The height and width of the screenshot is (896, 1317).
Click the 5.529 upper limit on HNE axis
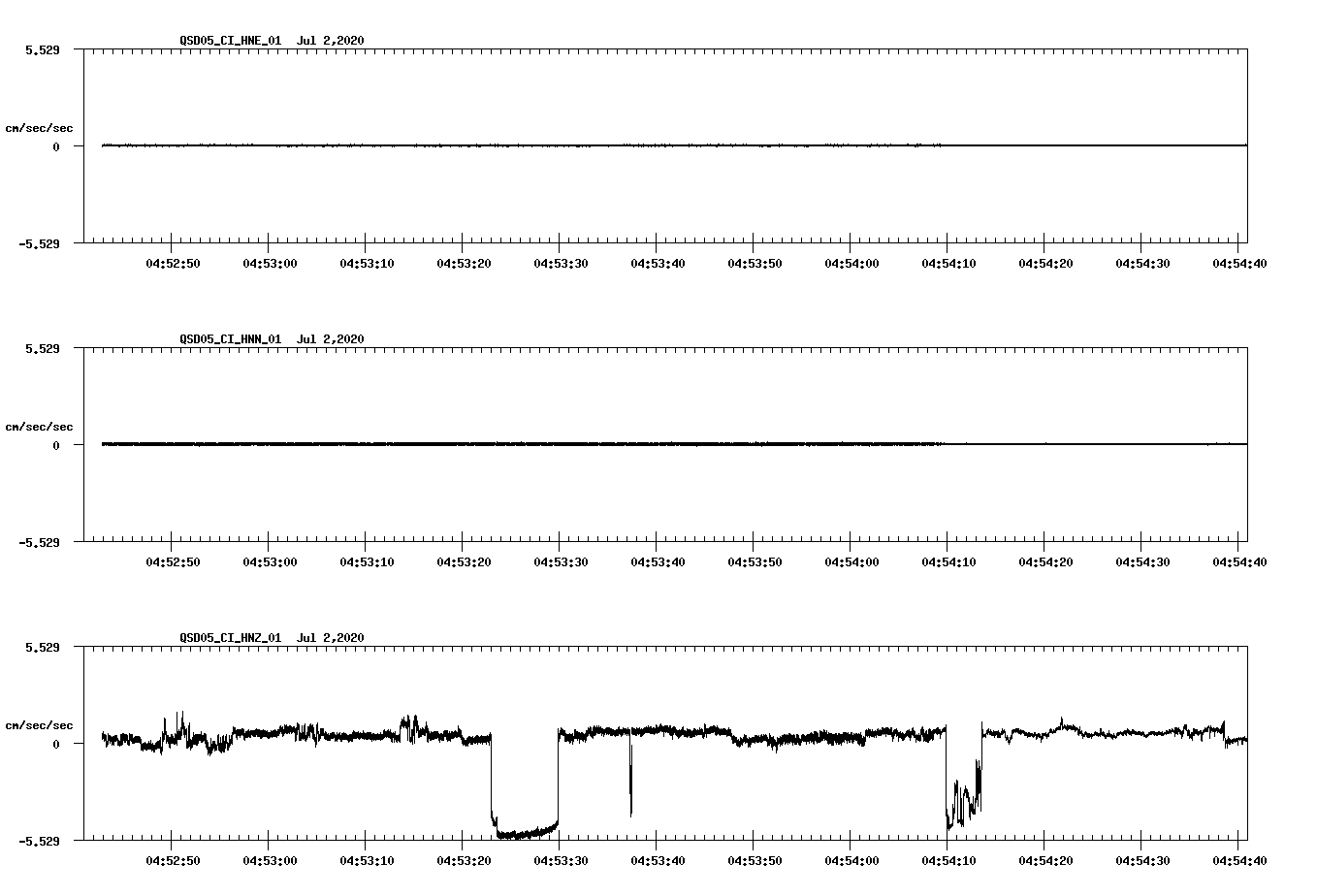click(x=42, y=49)
